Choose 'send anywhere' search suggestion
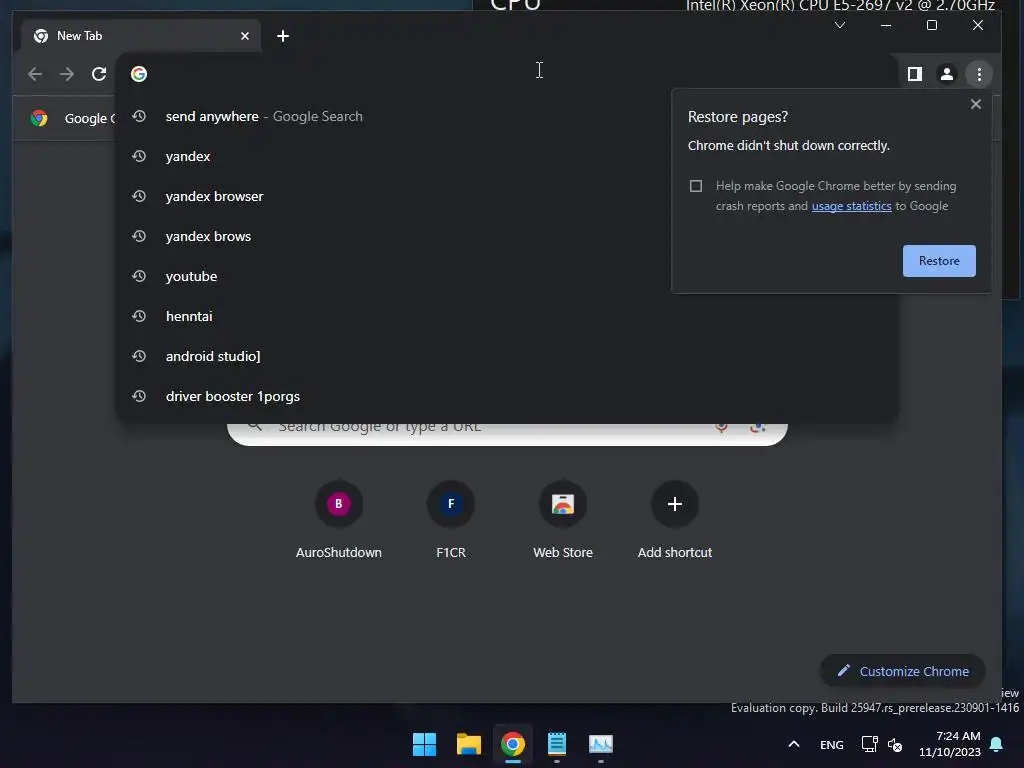This screenshot has height=768, width=1024. 506,116
